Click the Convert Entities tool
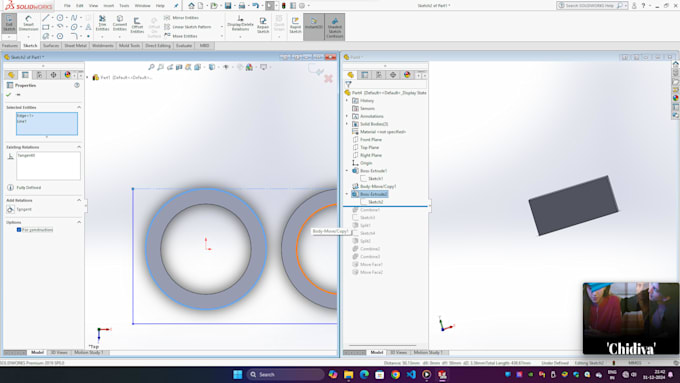The height and width of the screenshot is (383, 680). pyautogui.click(x=120, y=23)
